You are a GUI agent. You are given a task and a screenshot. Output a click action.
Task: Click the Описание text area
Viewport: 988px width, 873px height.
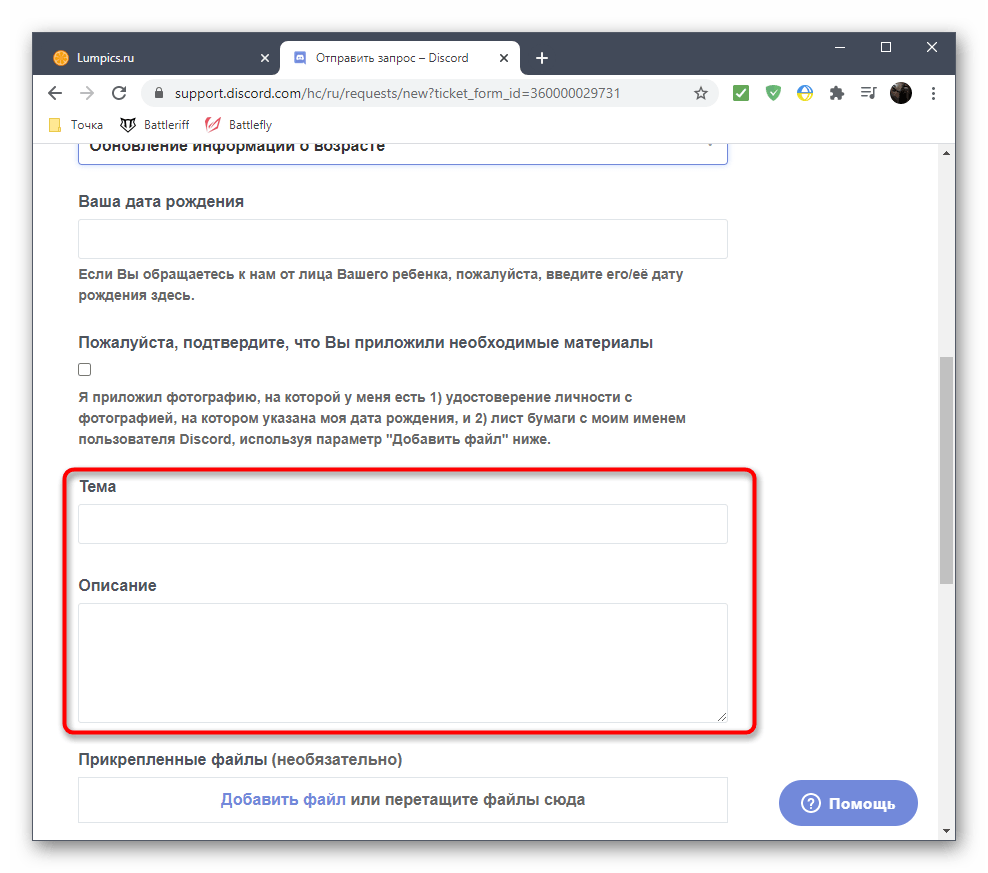coord(403,662)
